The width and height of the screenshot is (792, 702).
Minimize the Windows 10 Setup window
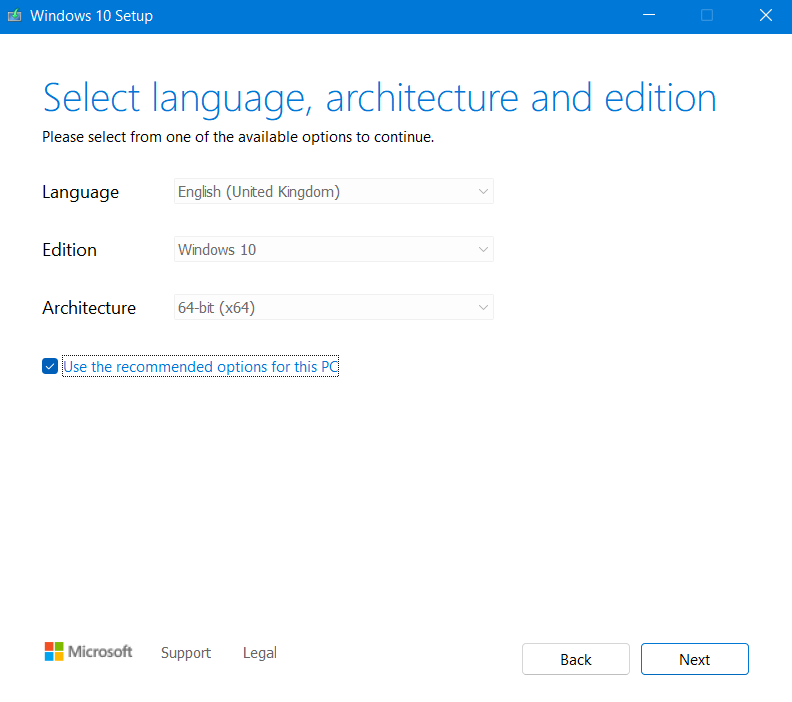[x=648, y=16]
